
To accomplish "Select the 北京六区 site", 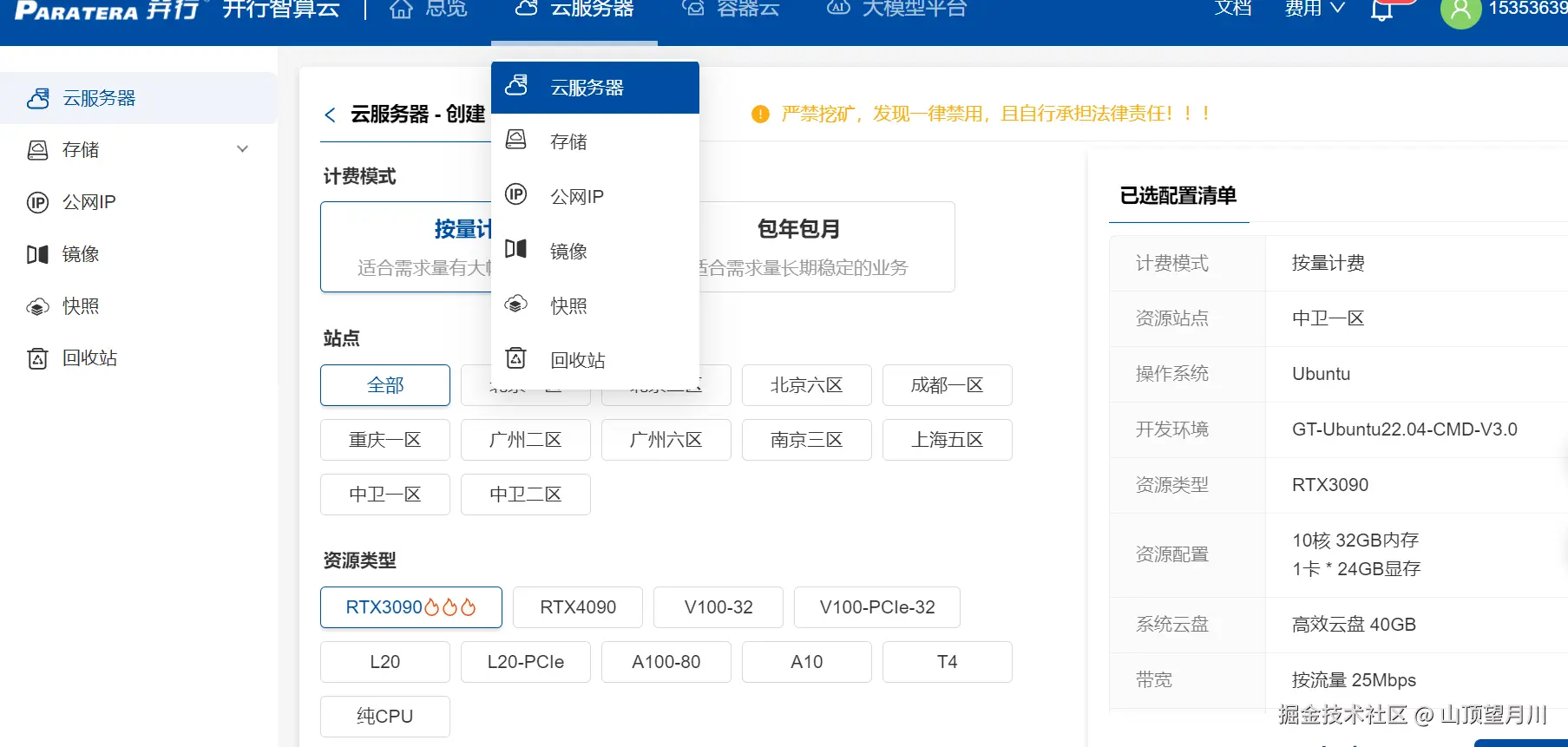I will tap(807, 385).
